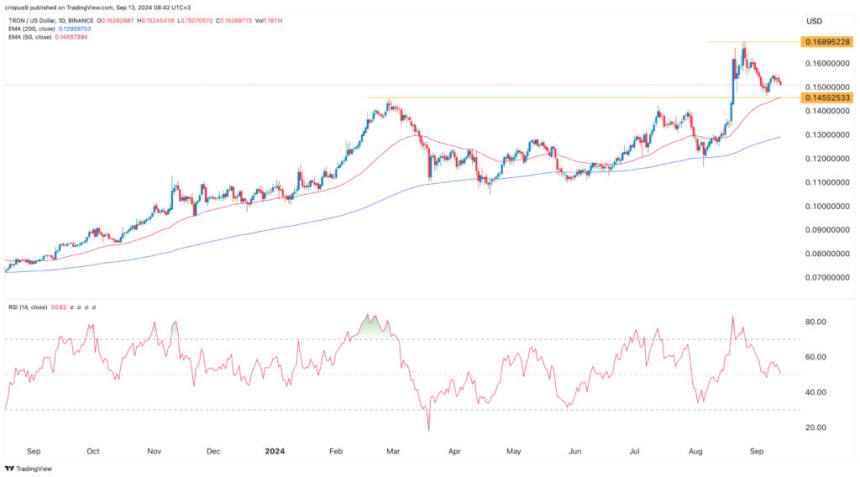Click the TradingView logo in bottom-left corner

click(30, 467)
